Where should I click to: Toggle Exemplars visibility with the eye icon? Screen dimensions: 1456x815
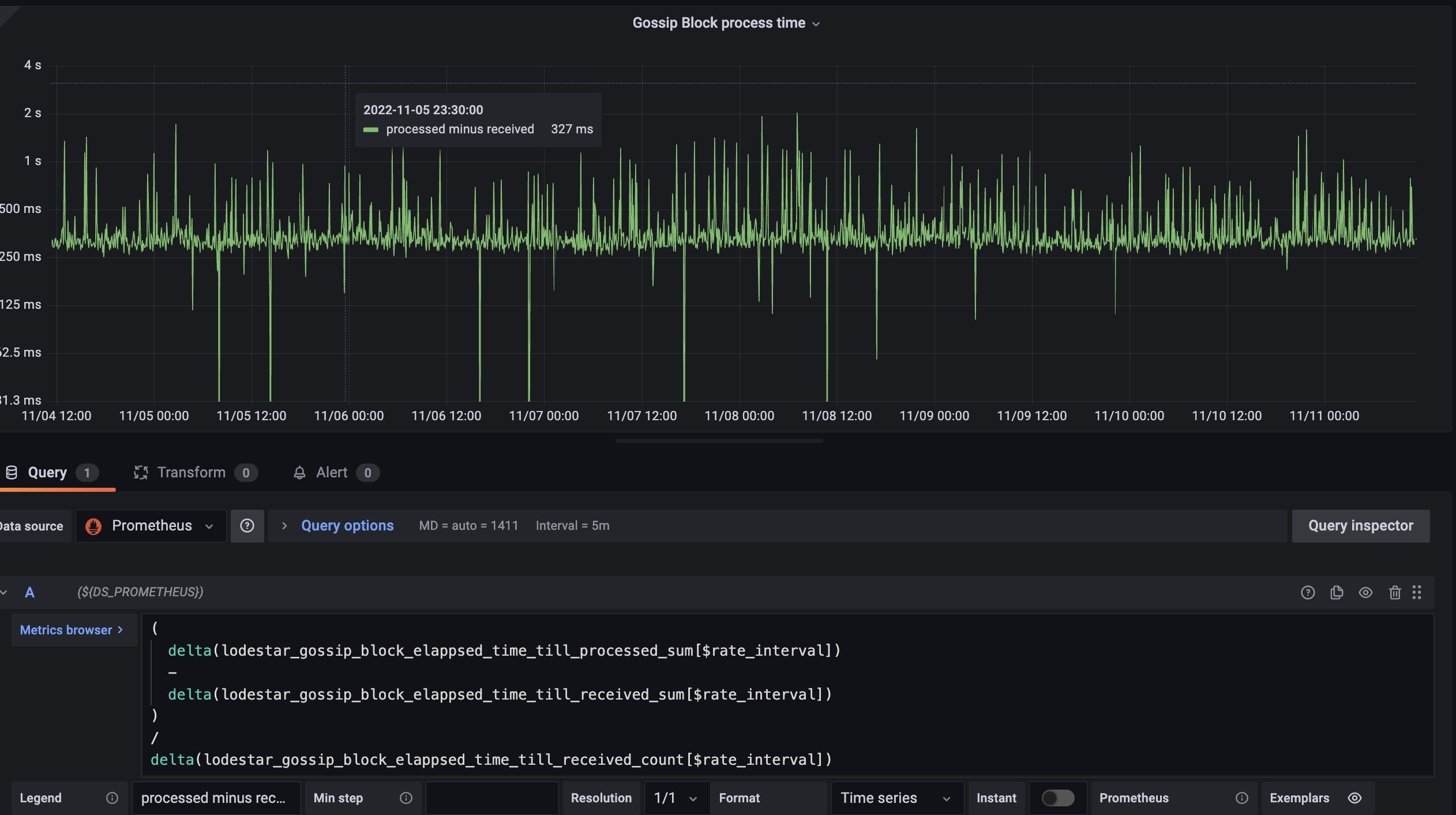1354,798
